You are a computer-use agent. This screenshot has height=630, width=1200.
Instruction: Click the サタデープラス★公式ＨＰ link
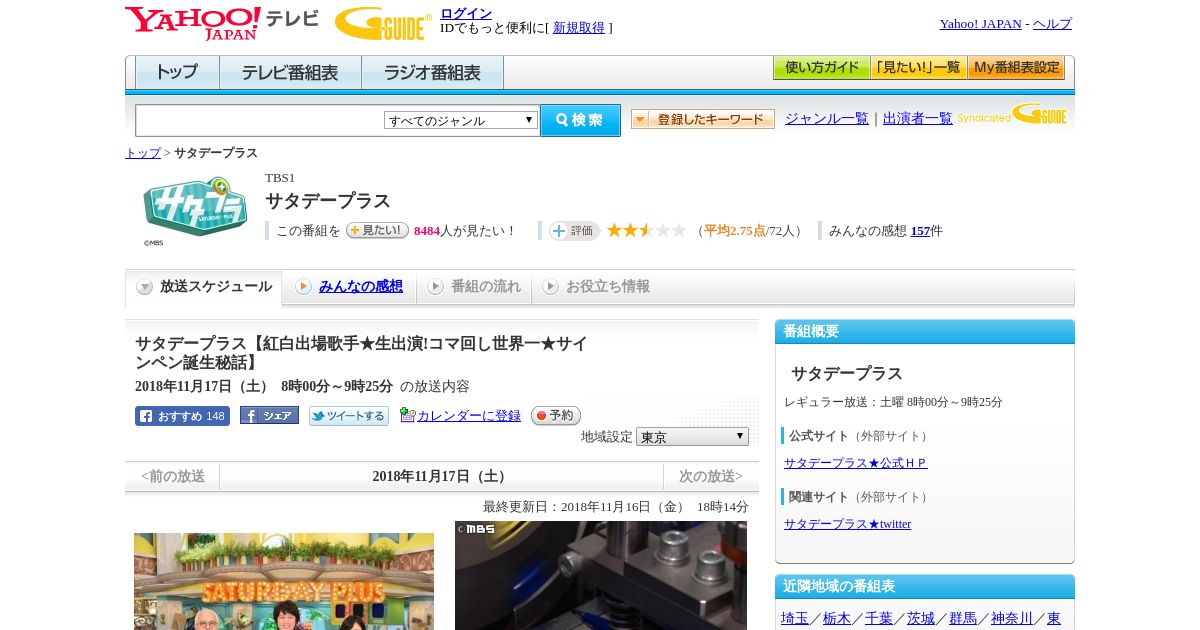click(x=856, y=463)
